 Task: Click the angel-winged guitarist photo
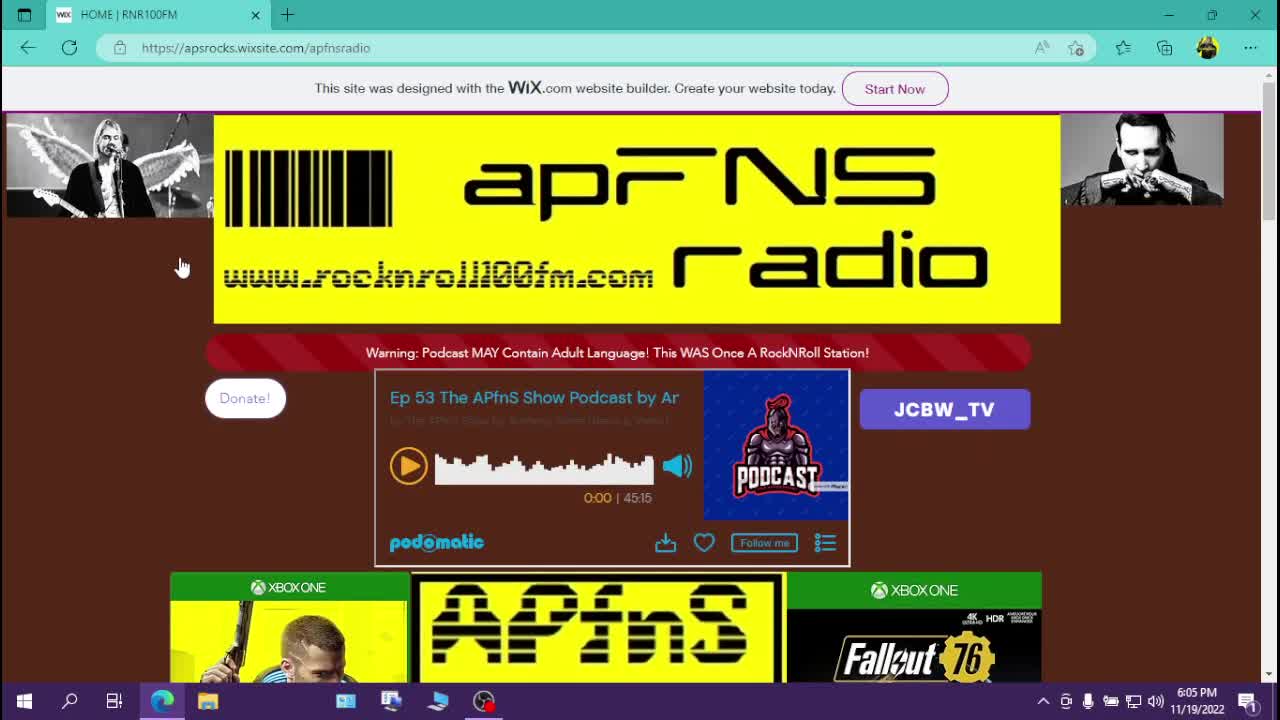pos(110,165)
